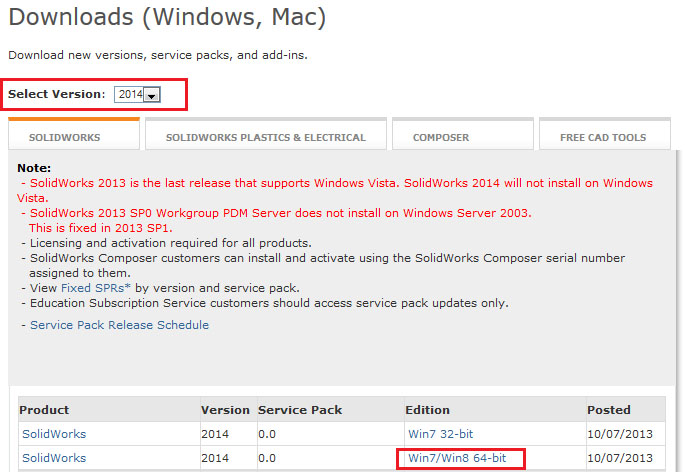This screenshot has height=472, width=685.
Task: Click the Product column header
Action: pos(44,410)
